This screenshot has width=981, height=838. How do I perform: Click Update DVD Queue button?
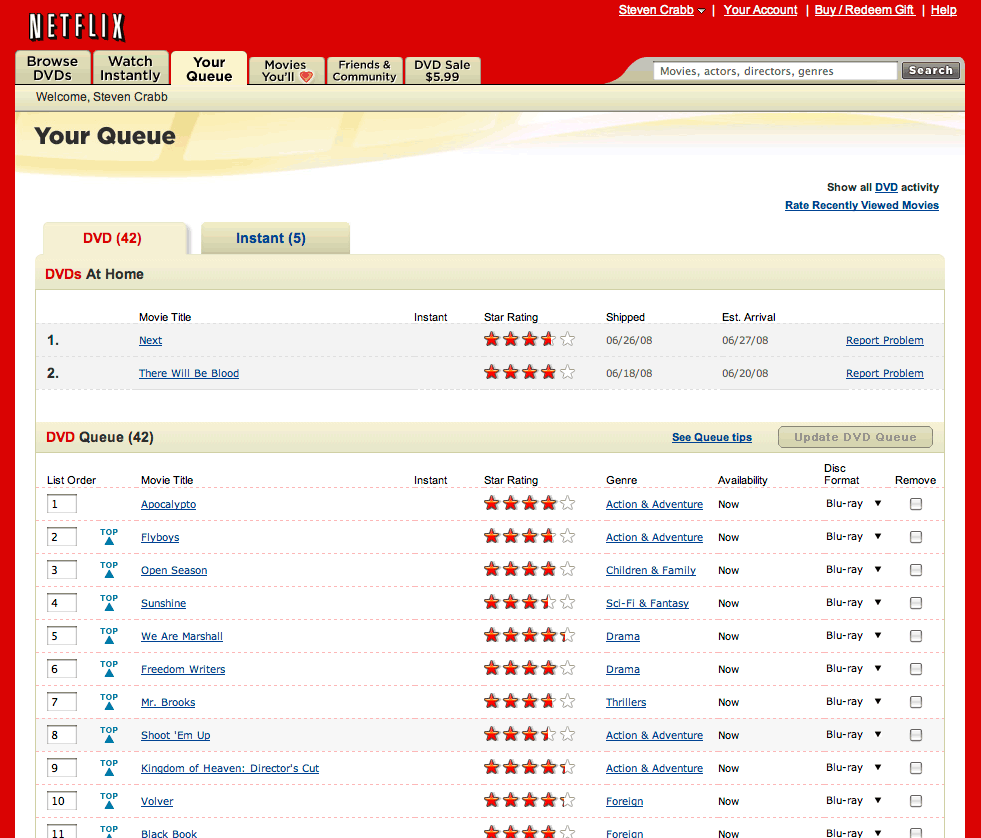(855, 437)
